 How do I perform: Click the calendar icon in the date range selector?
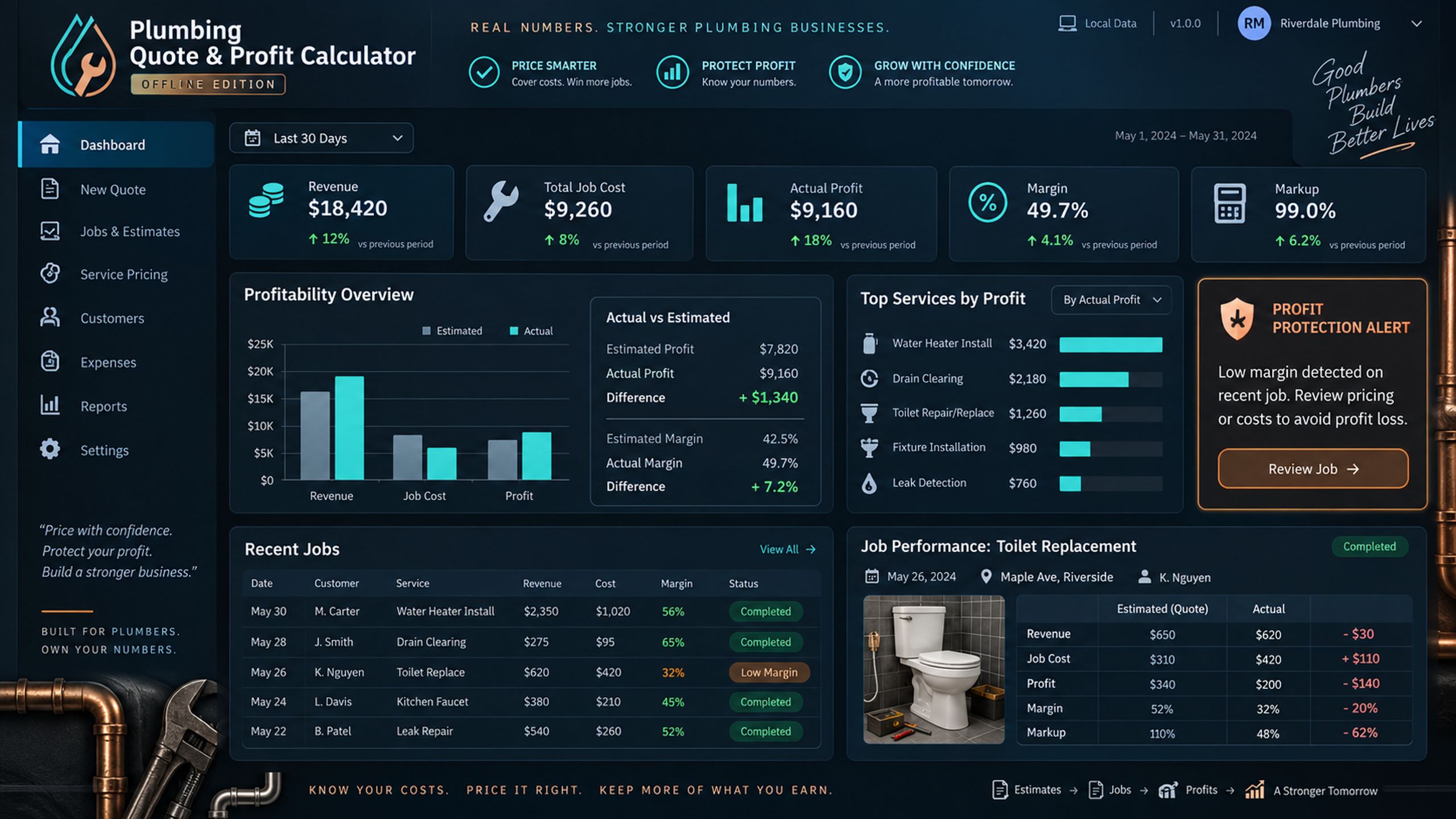pos(253,138)
